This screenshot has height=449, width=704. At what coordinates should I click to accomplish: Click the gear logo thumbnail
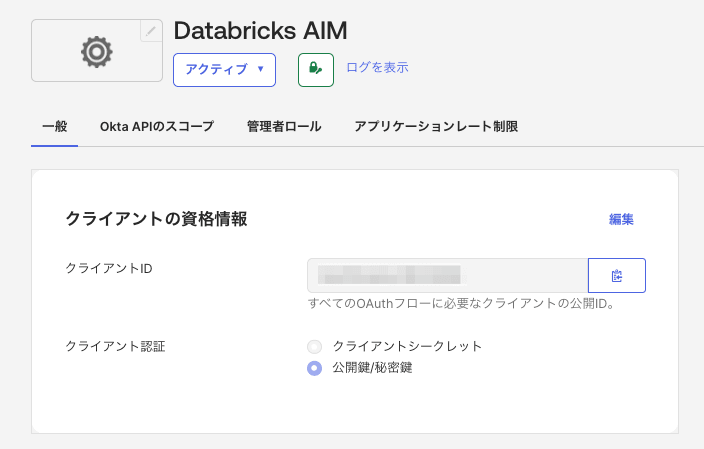(x=97, y=51)
